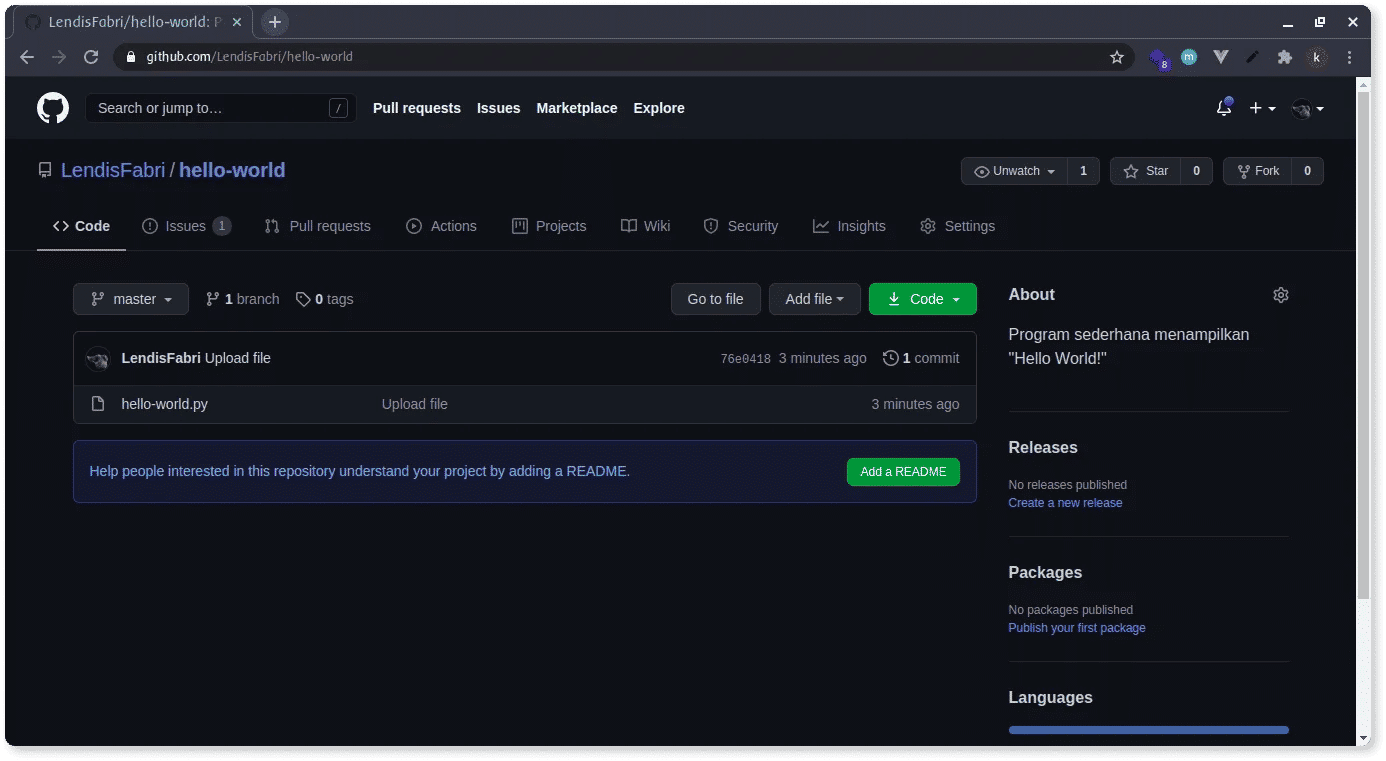The width and height of the screenshot is (1386, 761).
Task: Click the pen extension icon
Action: pos(1252,57)
